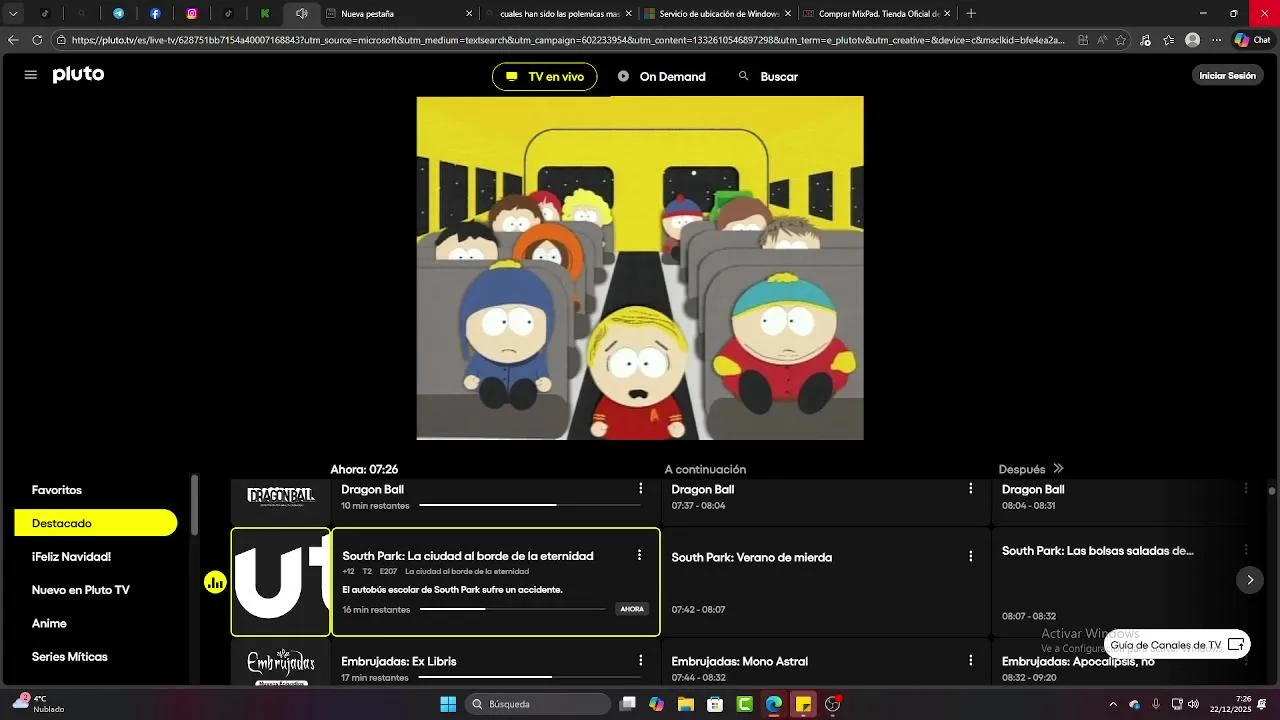This screenshot has width=1280, height=720.
Task: Open volume control in system tray
Action: tap(1193, 704)
